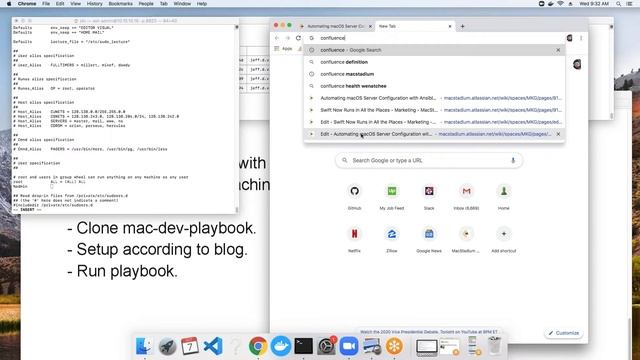
Task: Select 'confluence definition' suggestion
Action: pyautogui.click(x=434, y=62)
